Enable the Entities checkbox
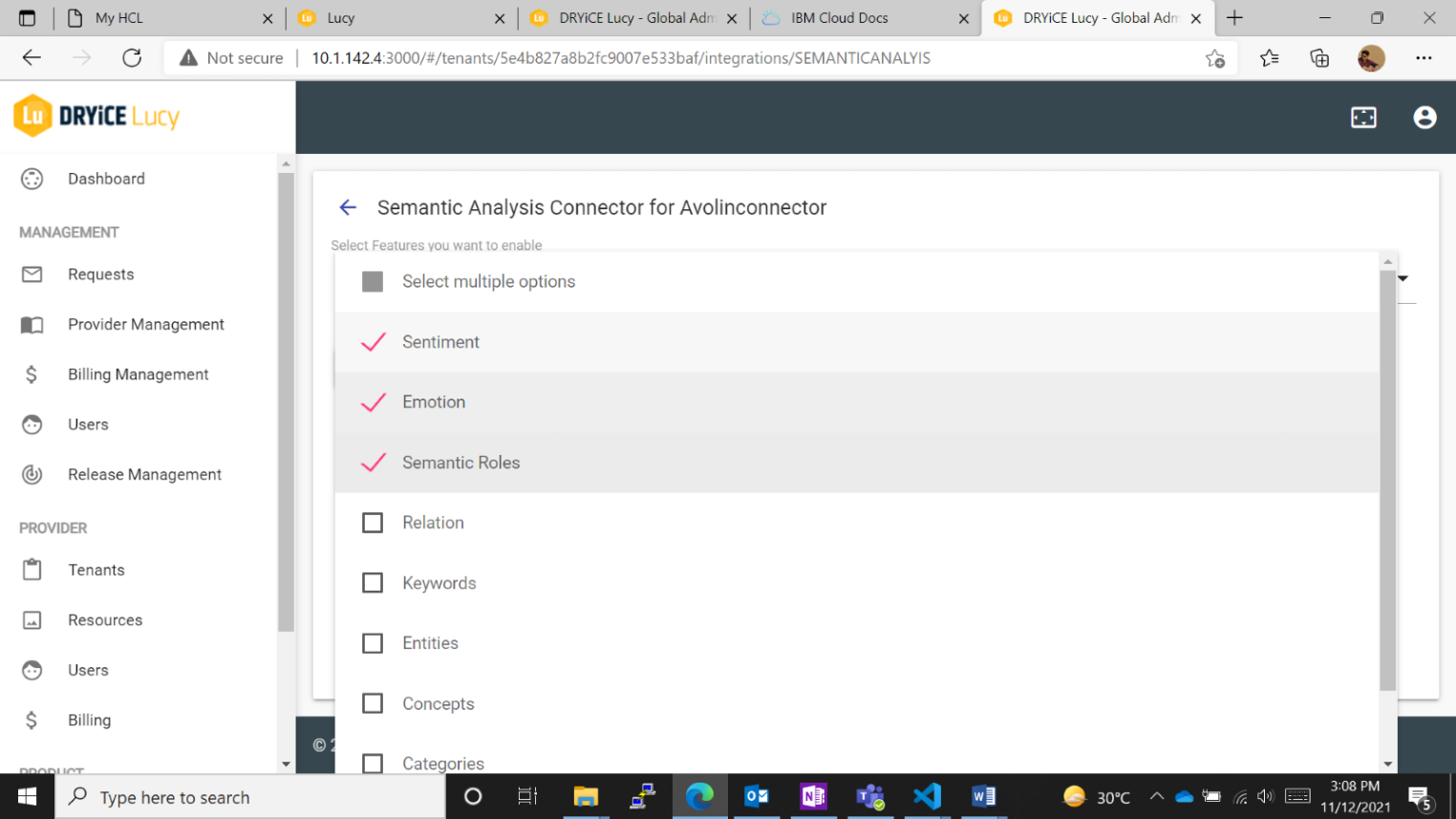The width and height of the screenshot is (1456, 819). point(373,643)
